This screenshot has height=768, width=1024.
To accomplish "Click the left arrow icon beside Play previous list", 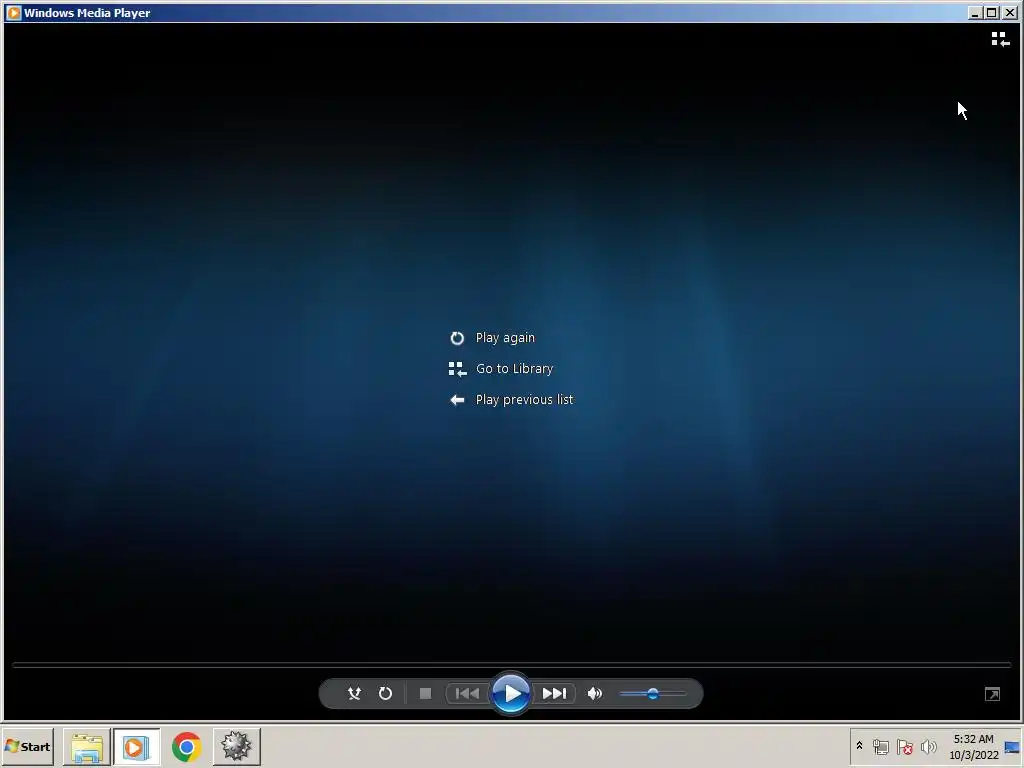I will 457,400.
